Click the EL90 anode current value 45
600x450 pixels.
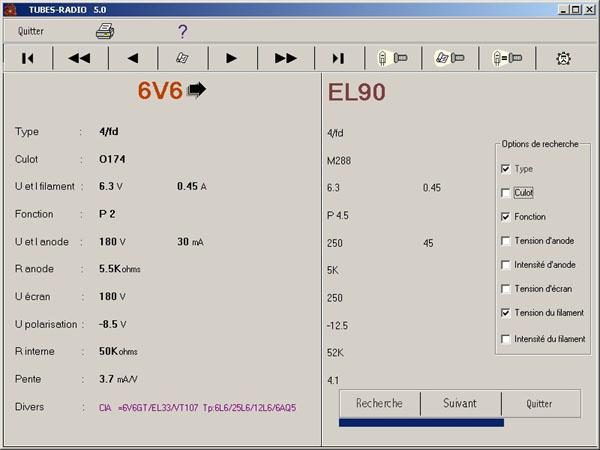click(x=428, y=243)
